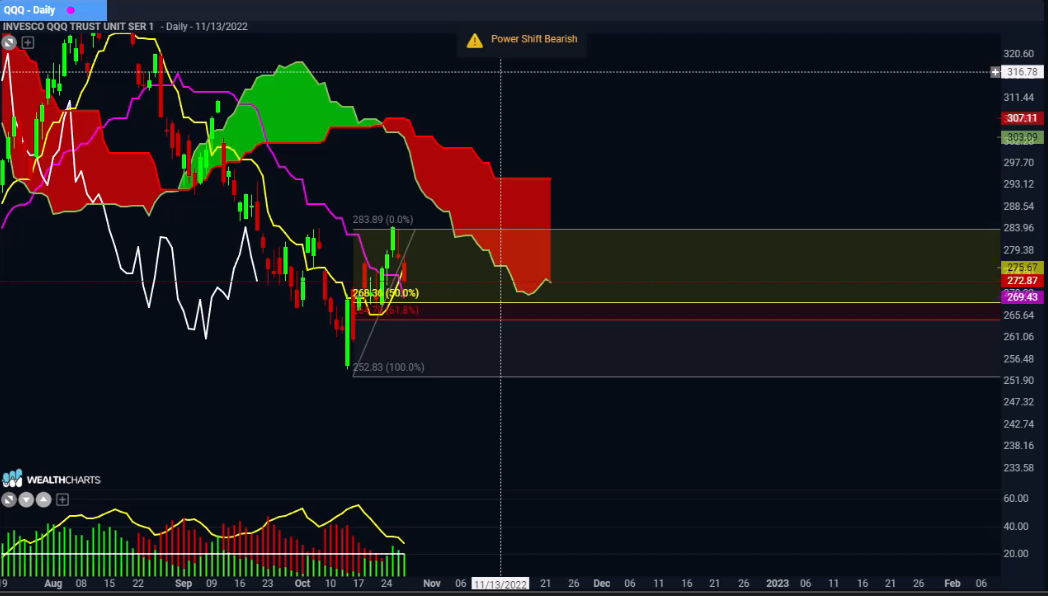This screenshot has height=596, width=1048.
Task: Click the Power Shift warning triangle icon
Action: (475, 40)
